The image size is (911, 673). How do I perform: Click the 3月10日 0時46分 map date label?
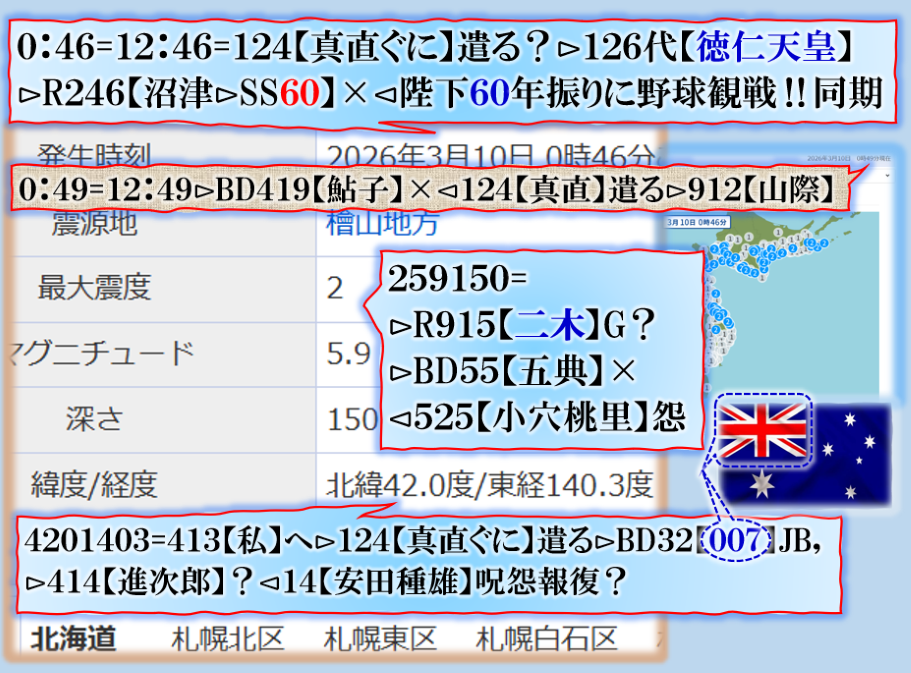(697, 220)
